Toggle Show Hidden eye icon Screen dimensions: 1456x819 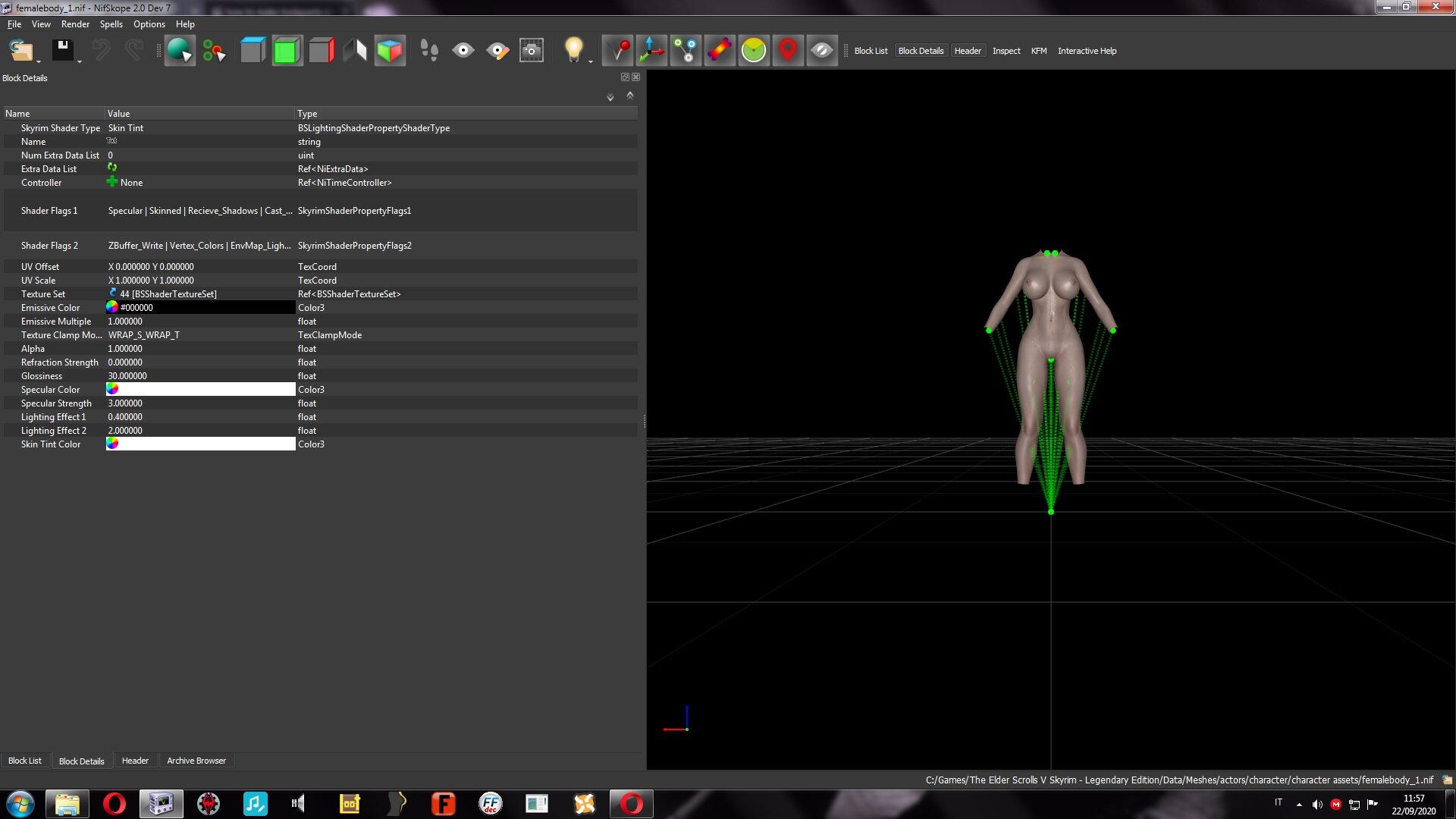(822, 51)
